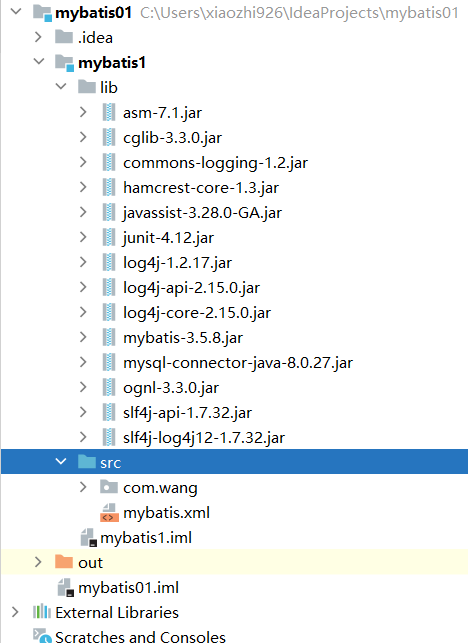Click the mybatis1.iml file icon
Screen dimensions: 468x643
coord(89,538)
